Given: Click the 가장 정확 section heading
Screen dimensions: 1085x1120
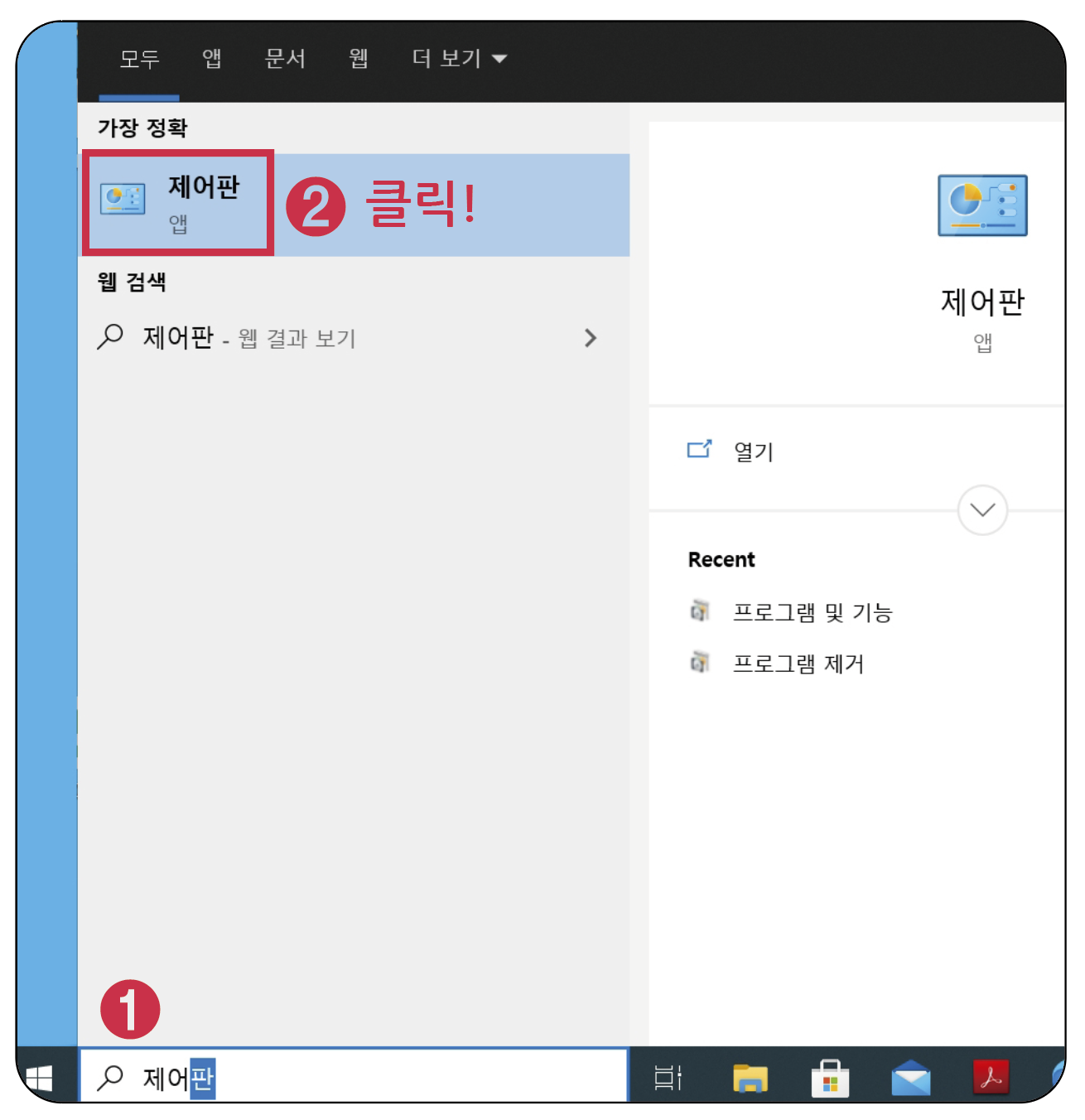Looking at the screenshot, I should (142, 128).
